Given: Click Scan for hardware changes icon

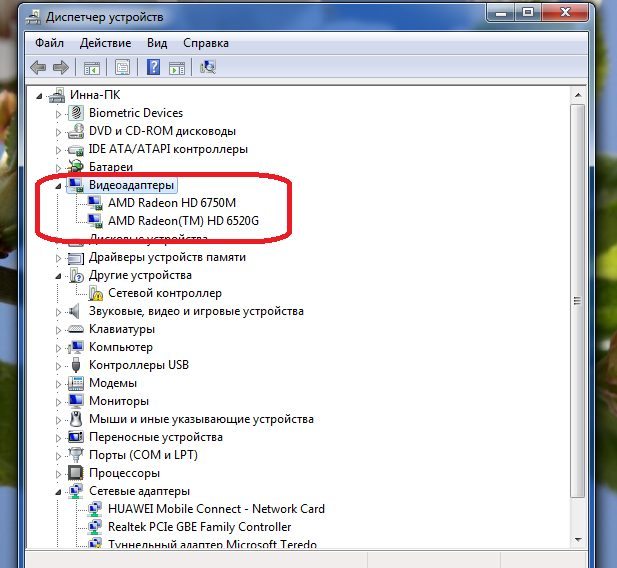Looking at the screenshot, I should [x=208, y=67].
